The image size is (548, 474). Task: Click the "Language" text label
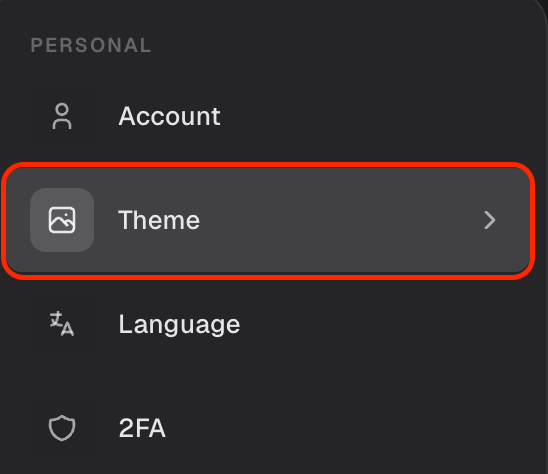click(179, 325)
